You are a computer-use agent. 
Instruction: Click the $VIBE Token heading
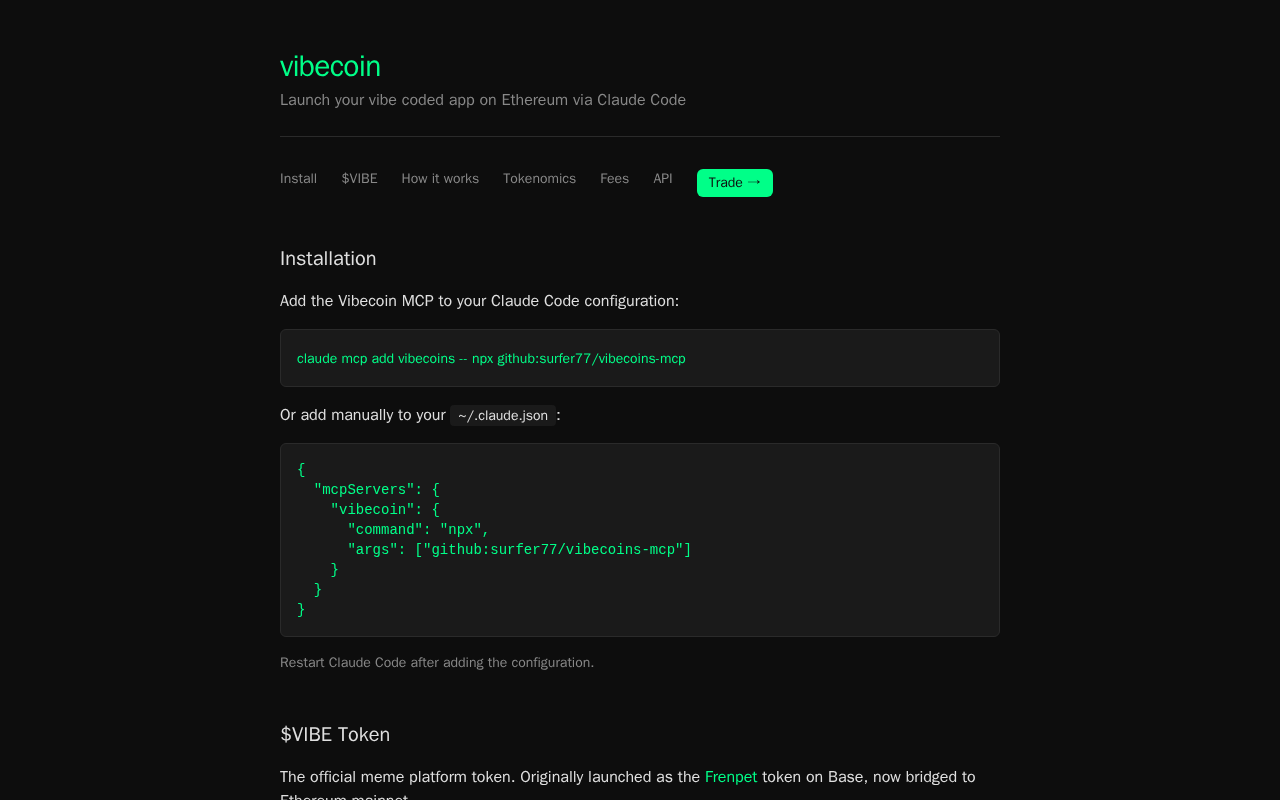click(335, 734)
